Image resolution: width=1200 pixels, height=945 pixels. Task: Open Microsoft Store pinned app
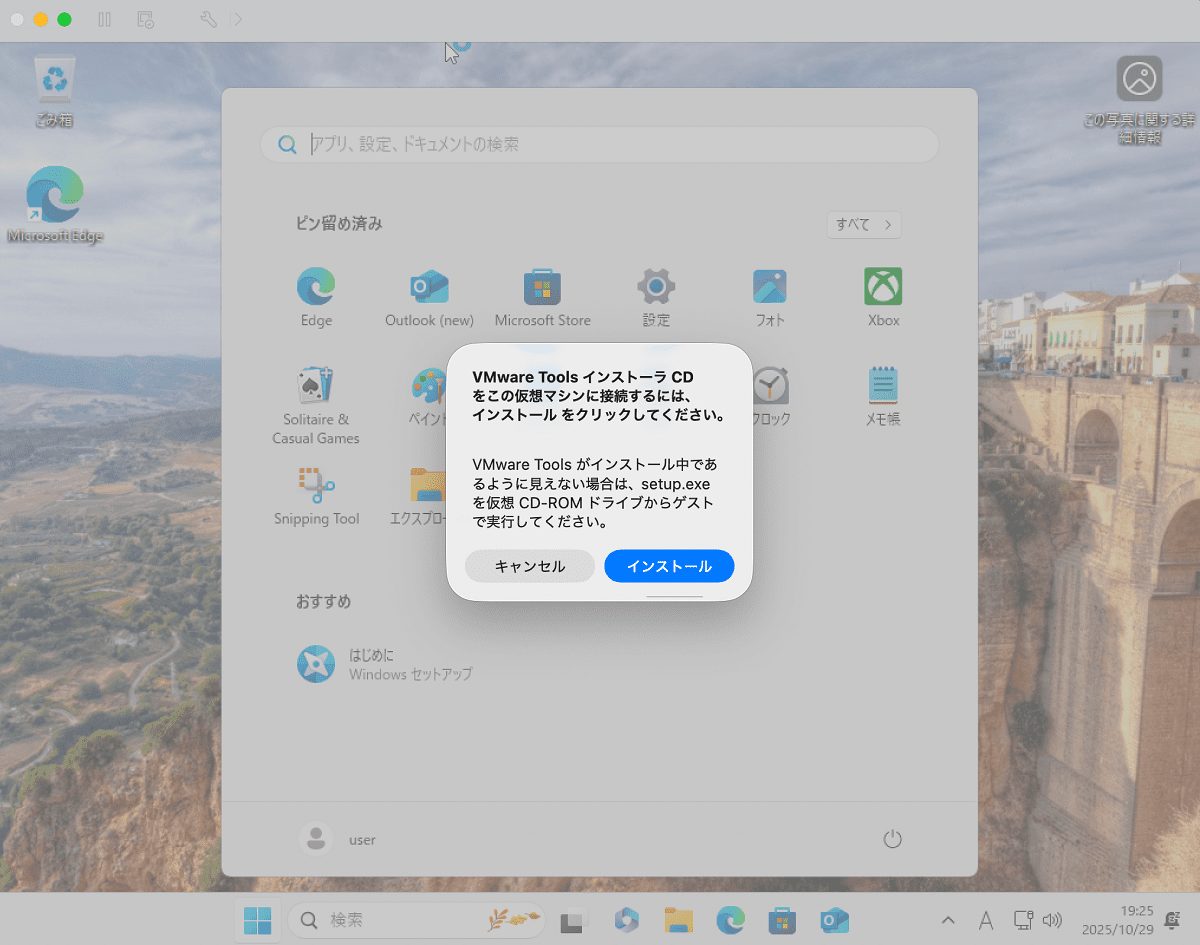point(543,298)
